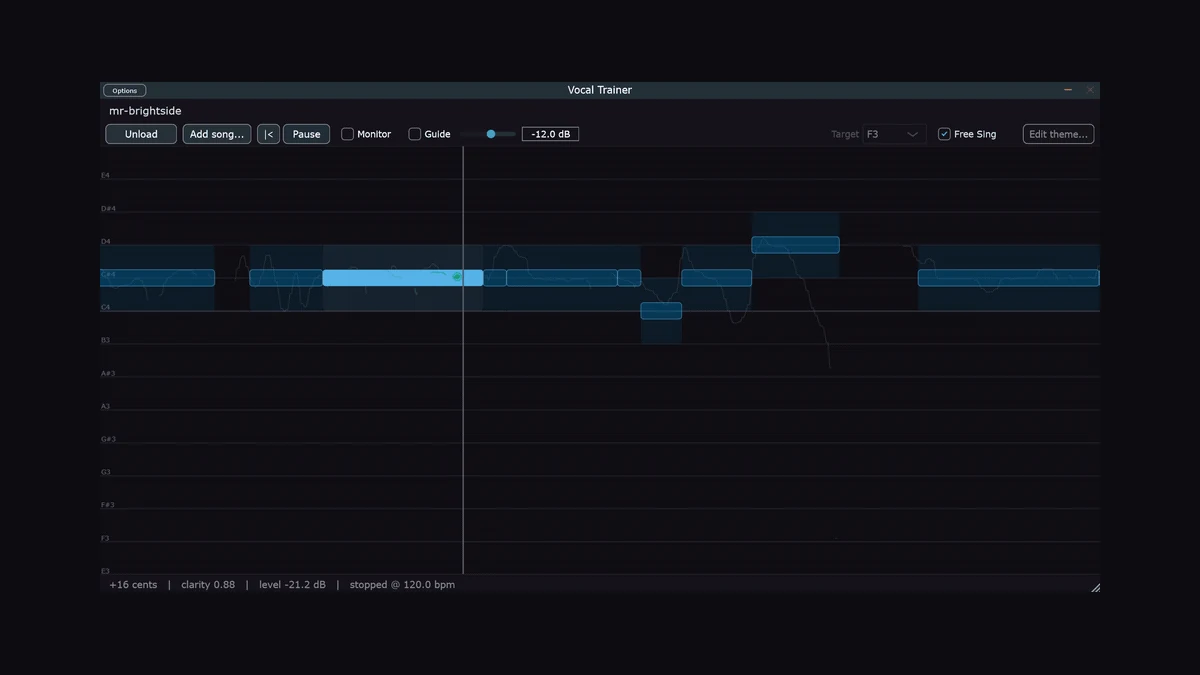Rewind to start with the |< button
The height and width of the screenshot is (675, 1200).
click(268, 134)
